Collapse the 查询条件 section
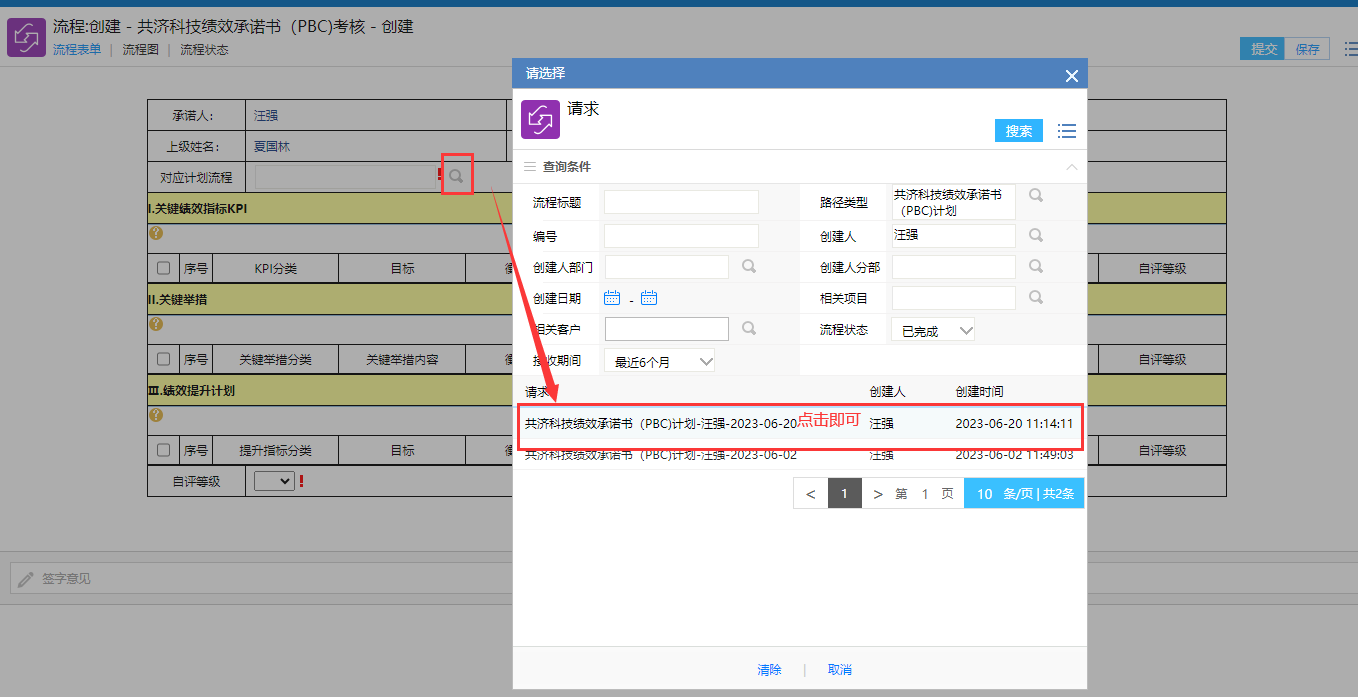 1071,167
